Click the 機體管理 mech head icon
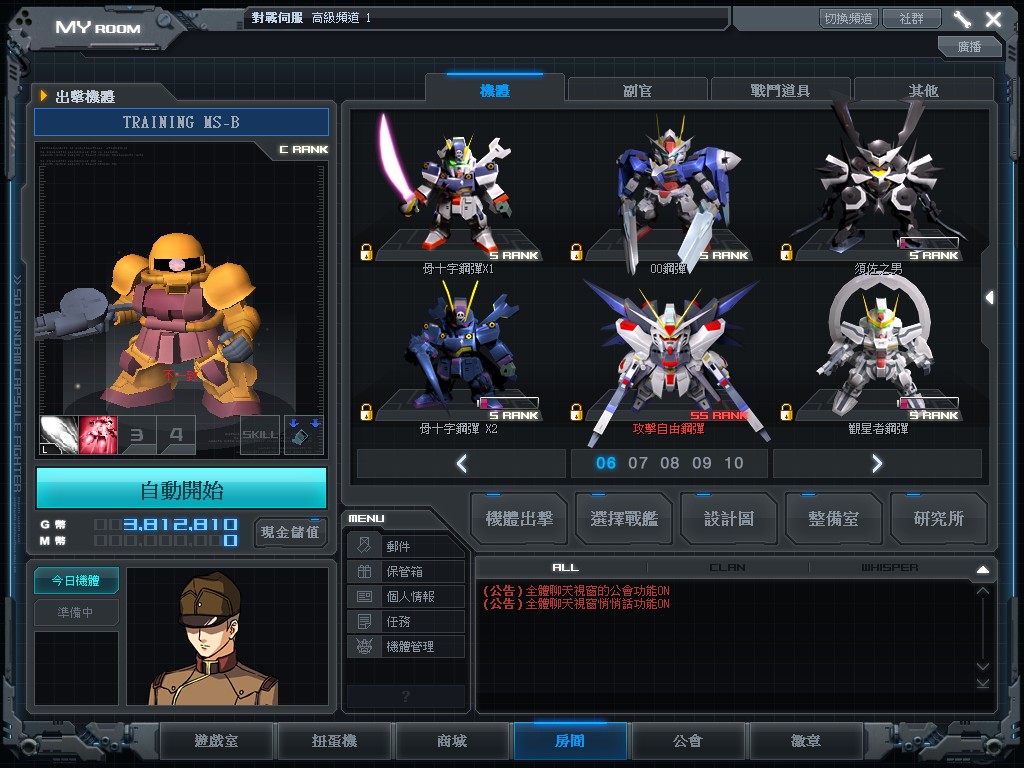Image resolution: width=1024 pixels, height=768 pixels. pos(364,647)
